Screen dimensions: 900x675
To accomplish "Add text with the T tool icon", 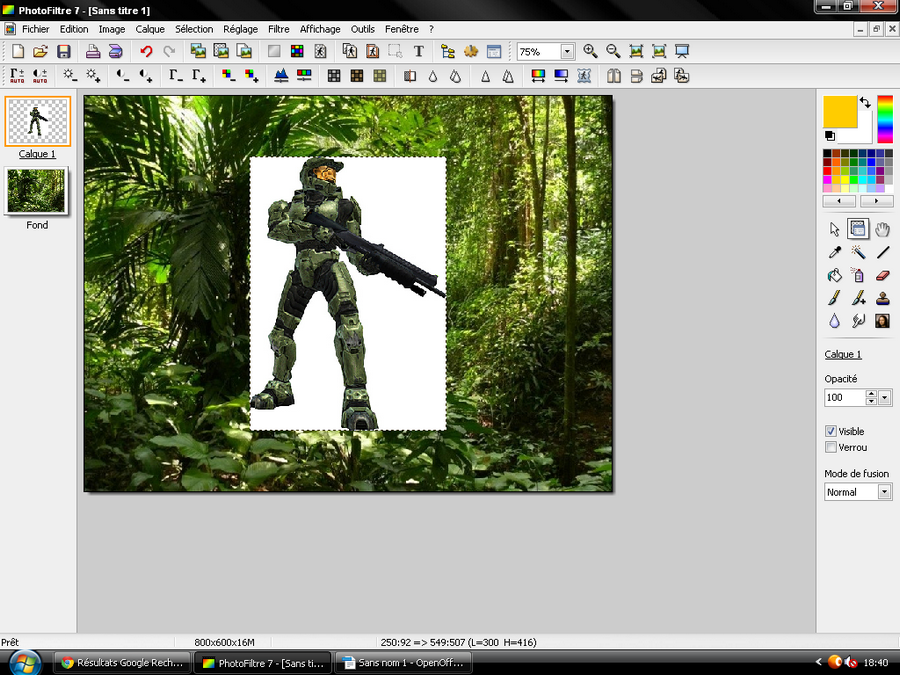I will (x=418, y=52).
